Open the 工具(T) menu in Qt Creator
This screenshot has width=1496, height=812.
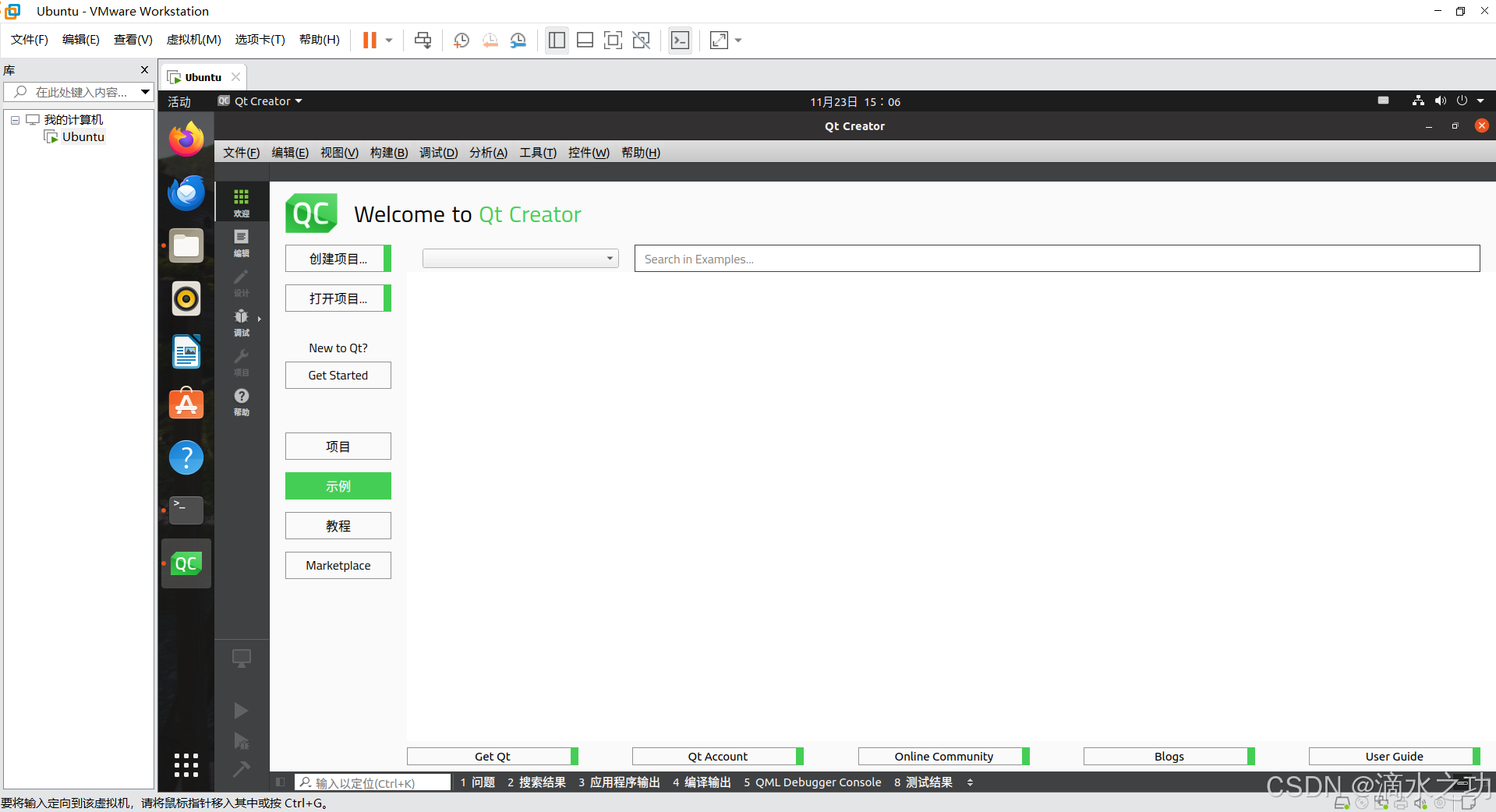click(538, 153)
